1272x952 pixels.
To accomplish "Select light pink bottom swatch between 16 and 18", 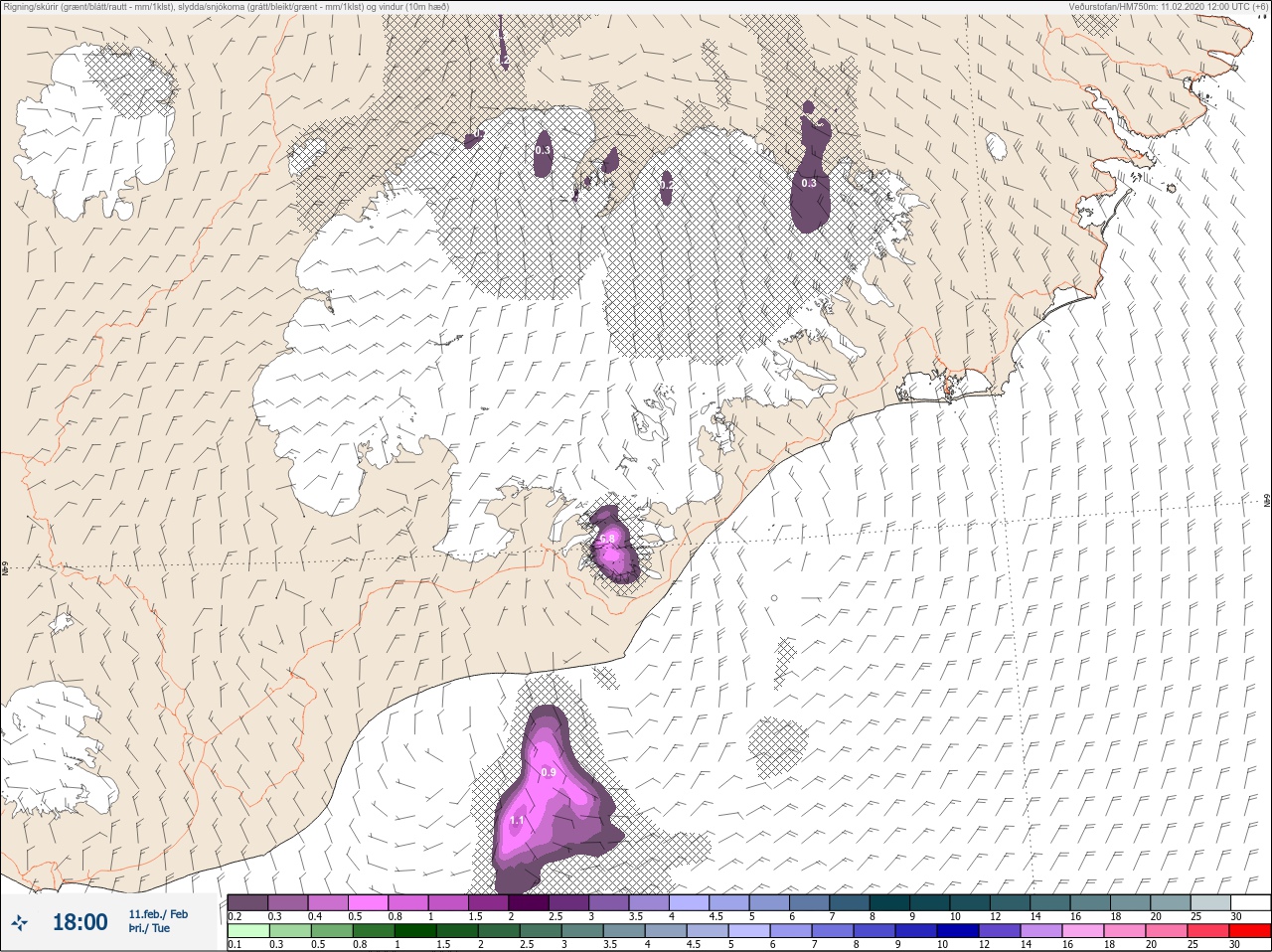I will [1083, 931].
